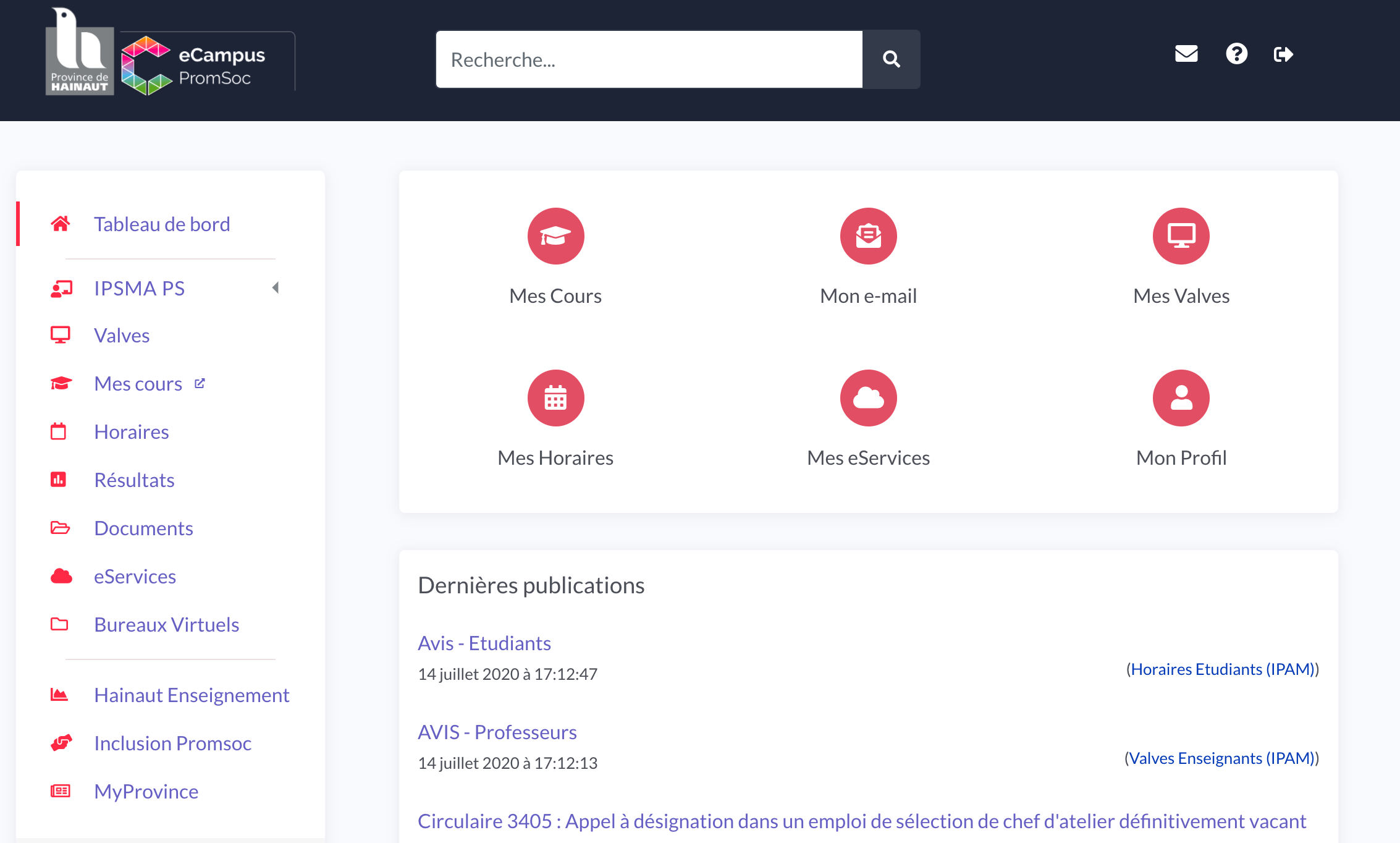
Task: Expand the IPSMA PS submenu arrow
Action: [x=276, y=288]
